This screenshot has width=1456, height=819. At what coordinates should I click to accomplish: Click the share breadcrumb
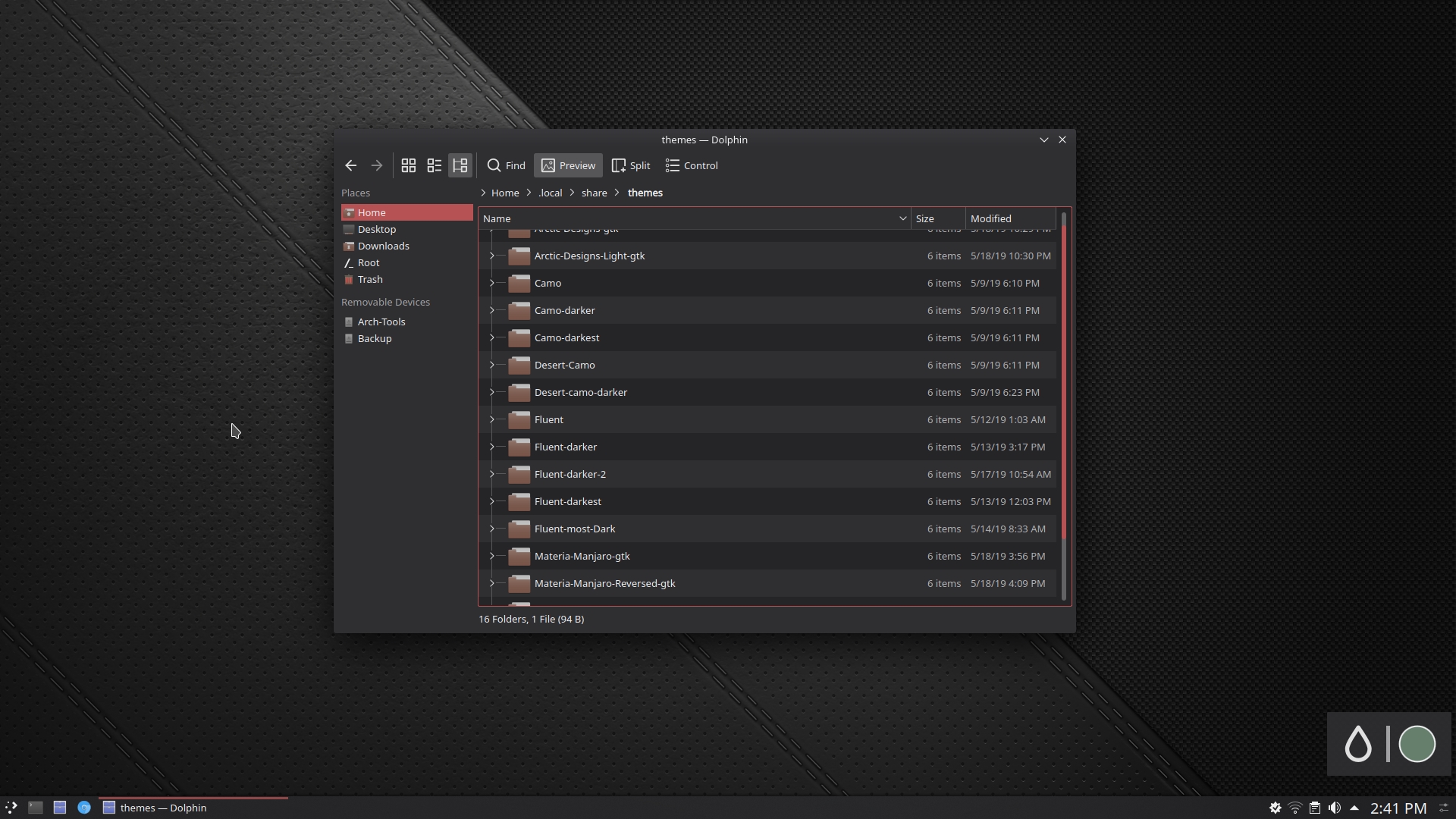pos(594,193)
